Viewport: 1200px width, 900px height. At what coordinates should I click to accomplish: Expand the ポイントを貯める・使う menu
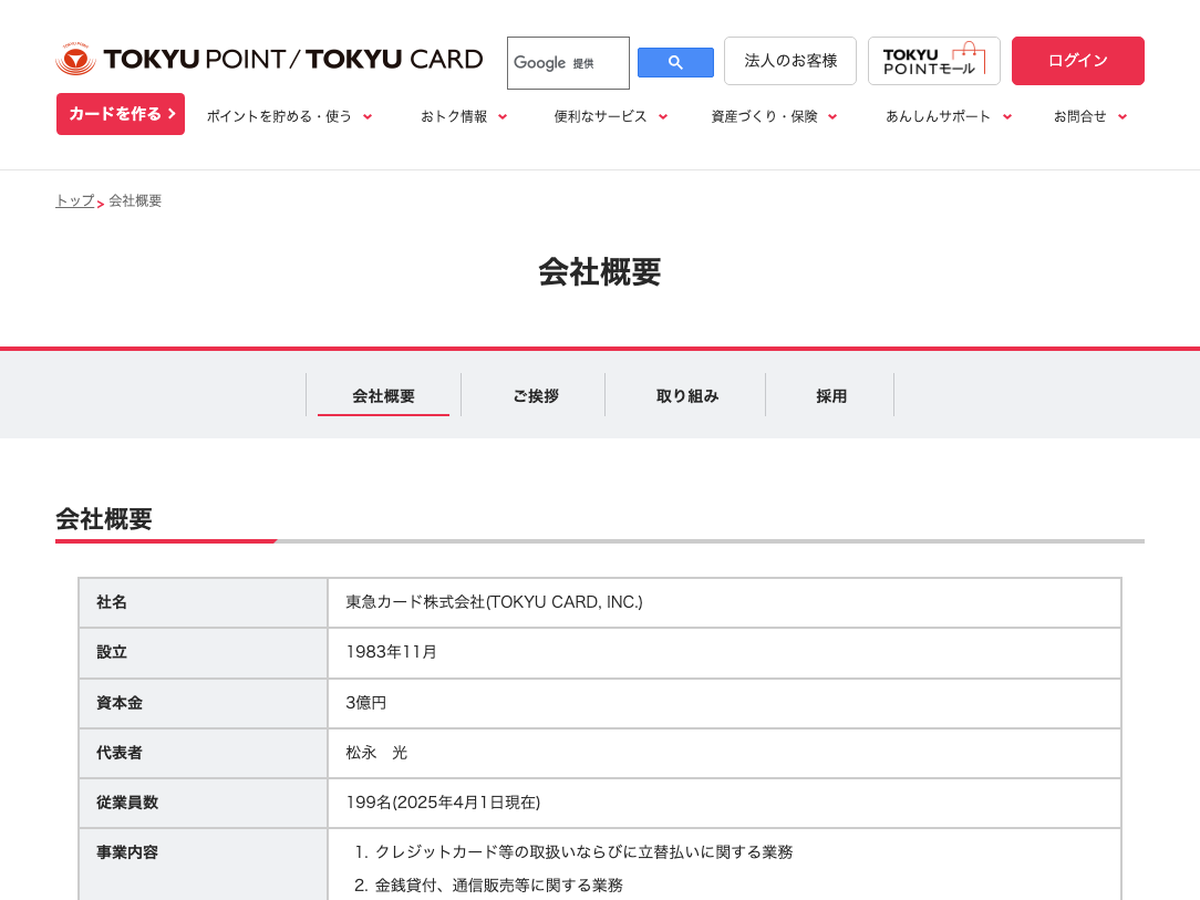pyautogui.click(x=288, y=116)
